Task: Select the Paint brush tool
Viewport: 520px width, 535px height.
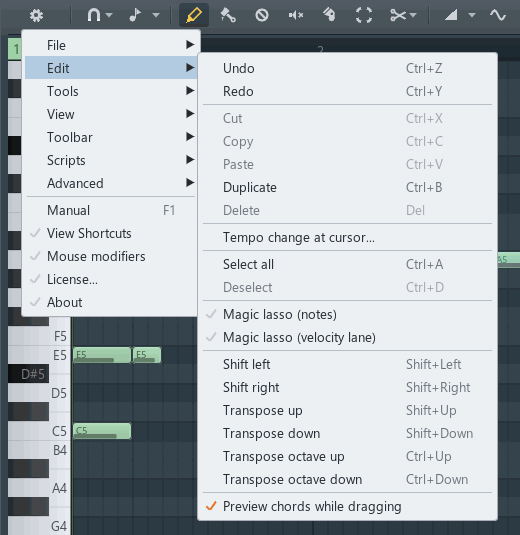Action: pyautogui.click(x=228, y=15)
